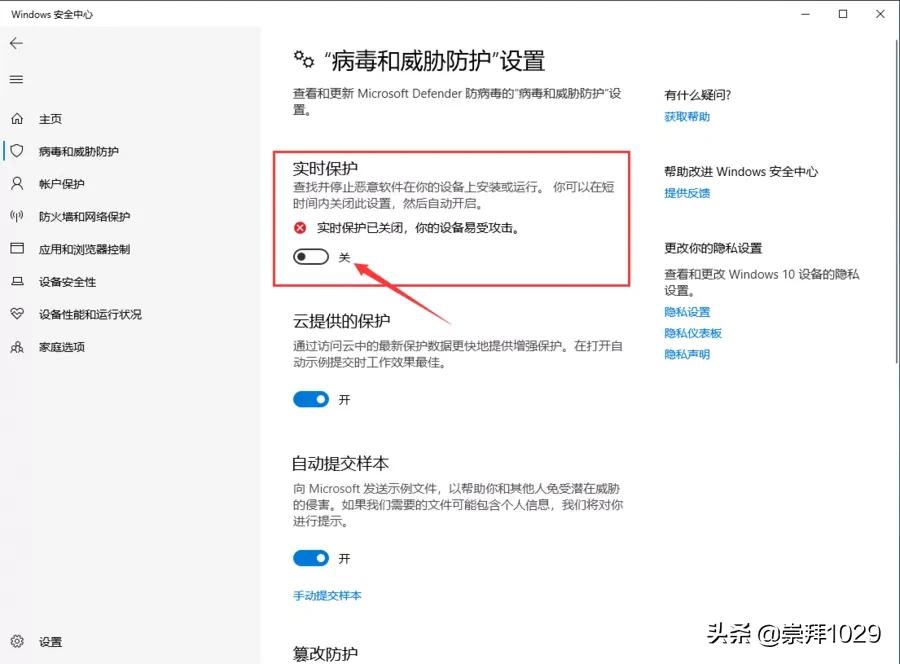Open 防火墙和网络保护 section

click(x=85, y=216)
